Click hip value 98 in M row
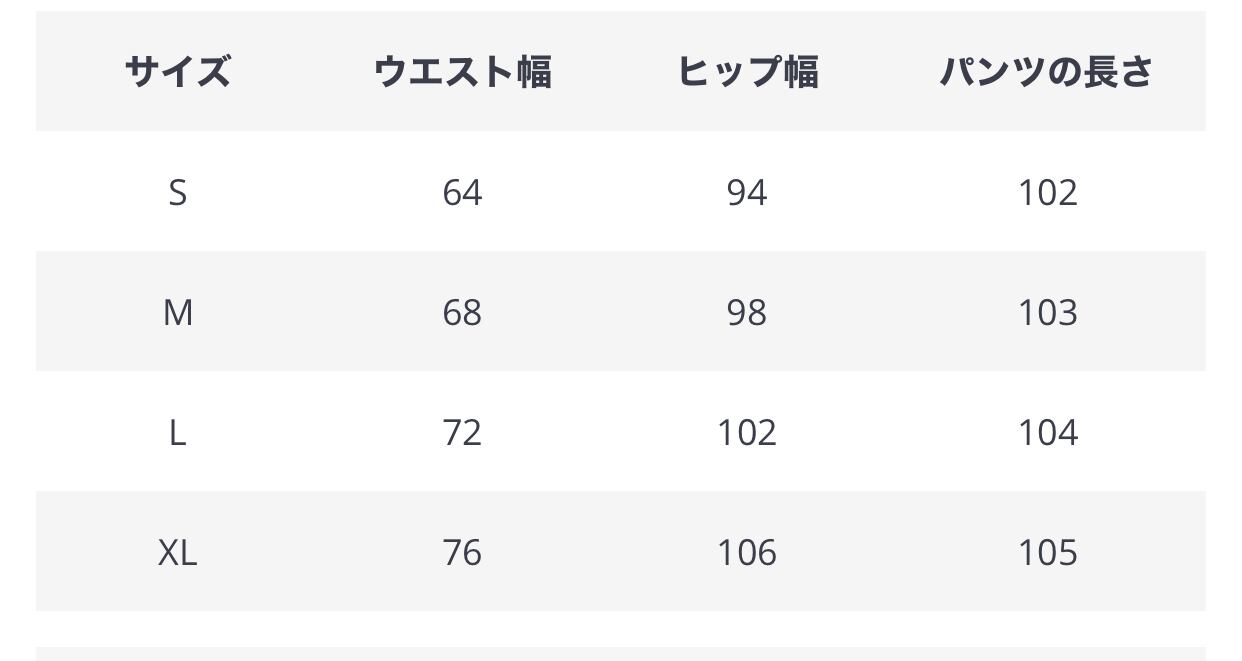Image resolution: width=1242 pixels, height=661 pixels. point(747,312)
